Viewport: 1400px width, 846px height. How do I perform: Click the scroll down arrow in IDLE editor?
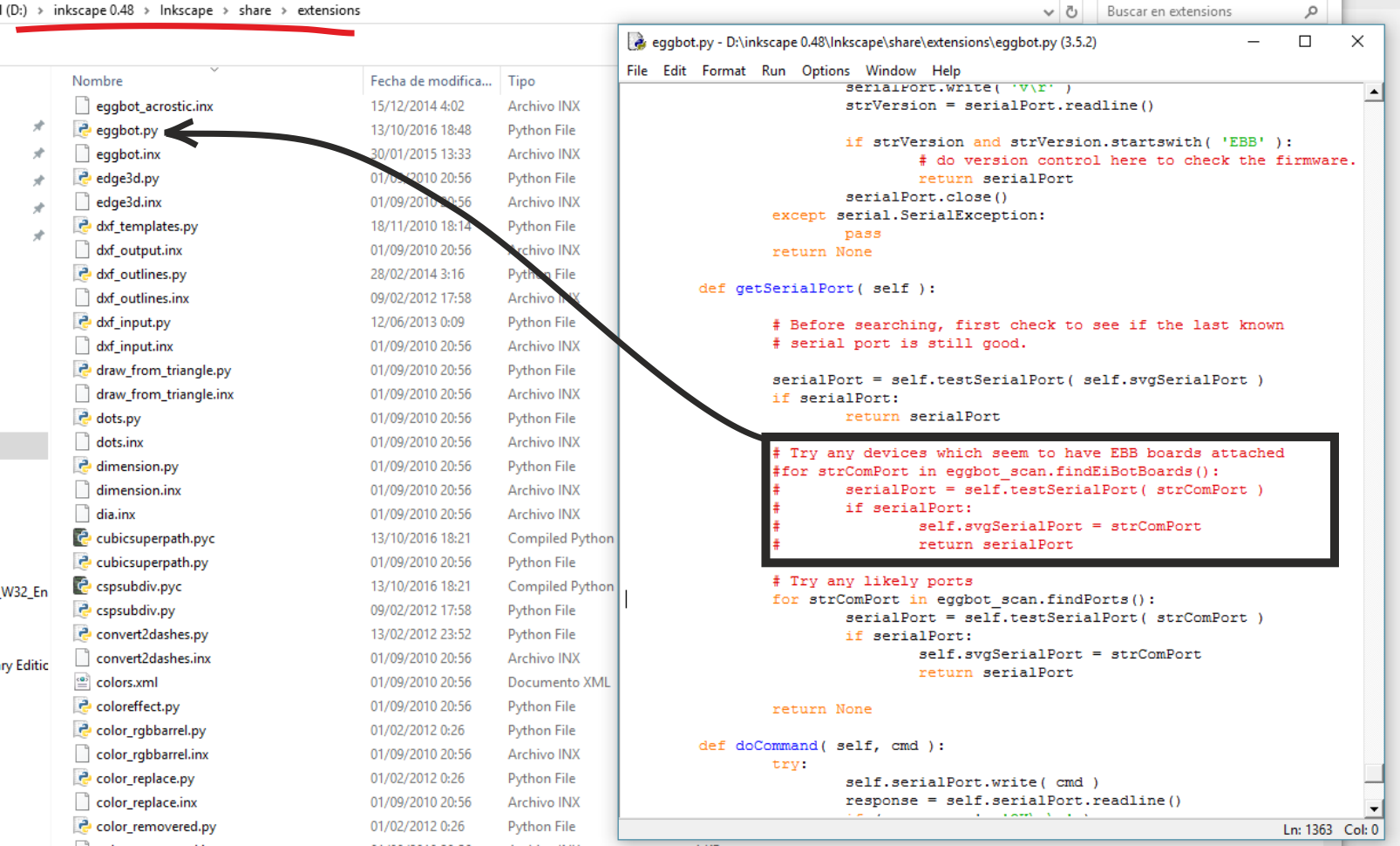pyautogui.click(x=1374, y=809)
